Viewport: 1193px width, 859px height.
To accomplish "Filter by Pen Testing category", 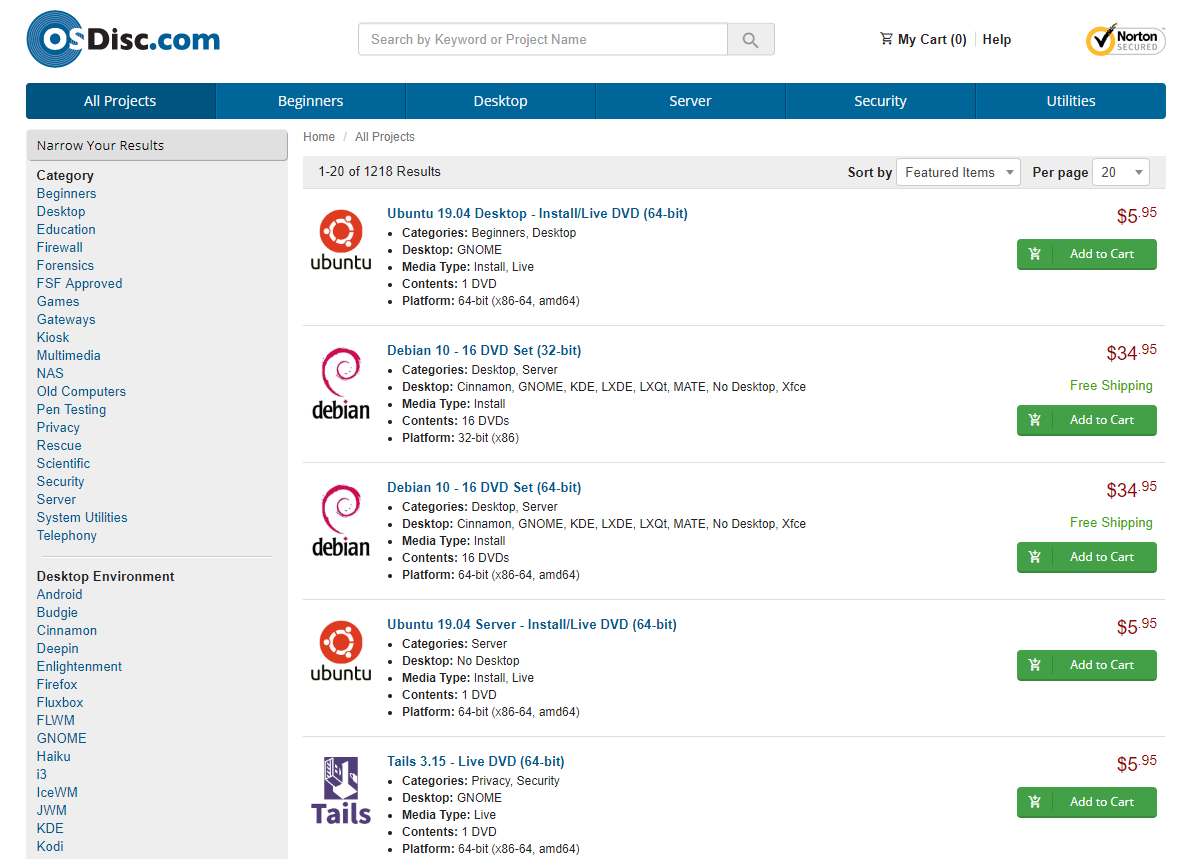I will pyautogui.click(x=72, y=409).
